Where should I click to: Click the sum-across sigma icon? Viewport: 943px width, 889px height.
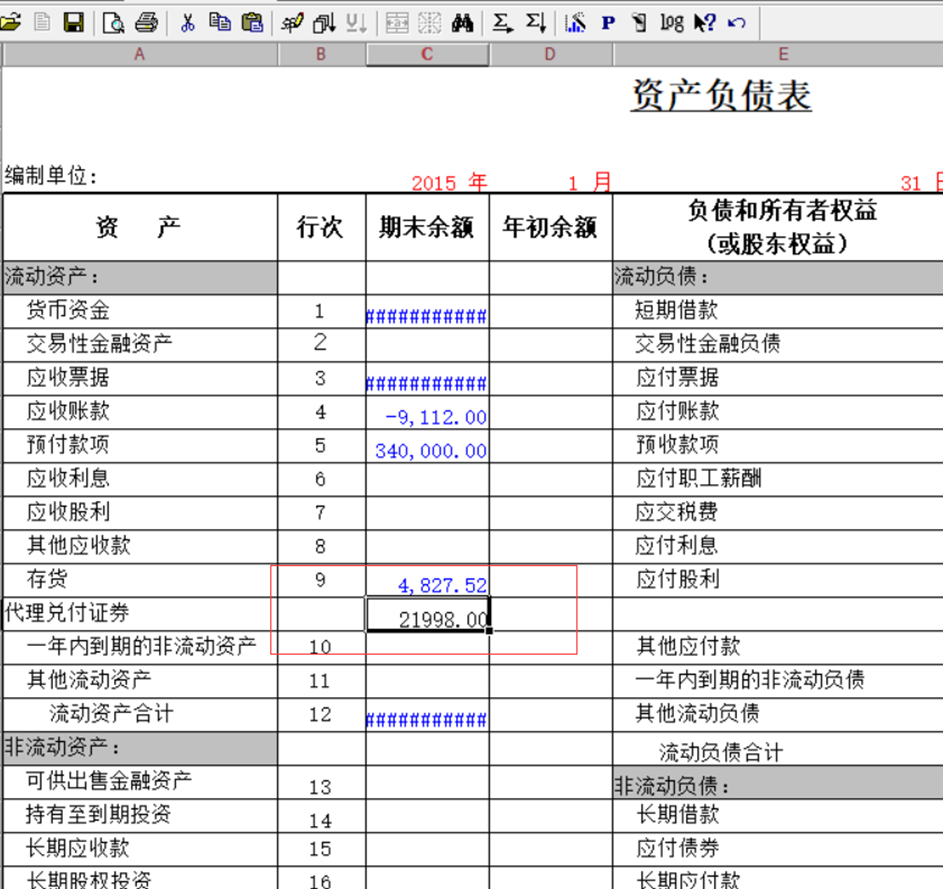pos(502,23)
